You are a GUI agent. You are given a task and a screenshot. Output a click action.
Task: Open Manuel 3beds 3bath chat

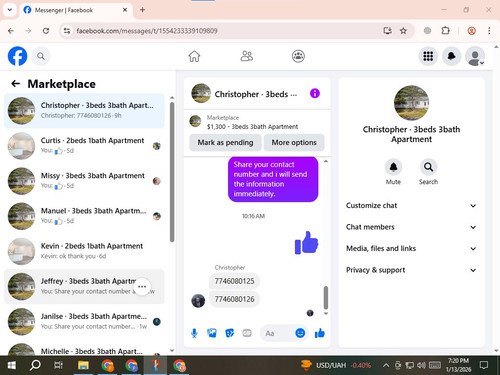(x=84, y=216)
